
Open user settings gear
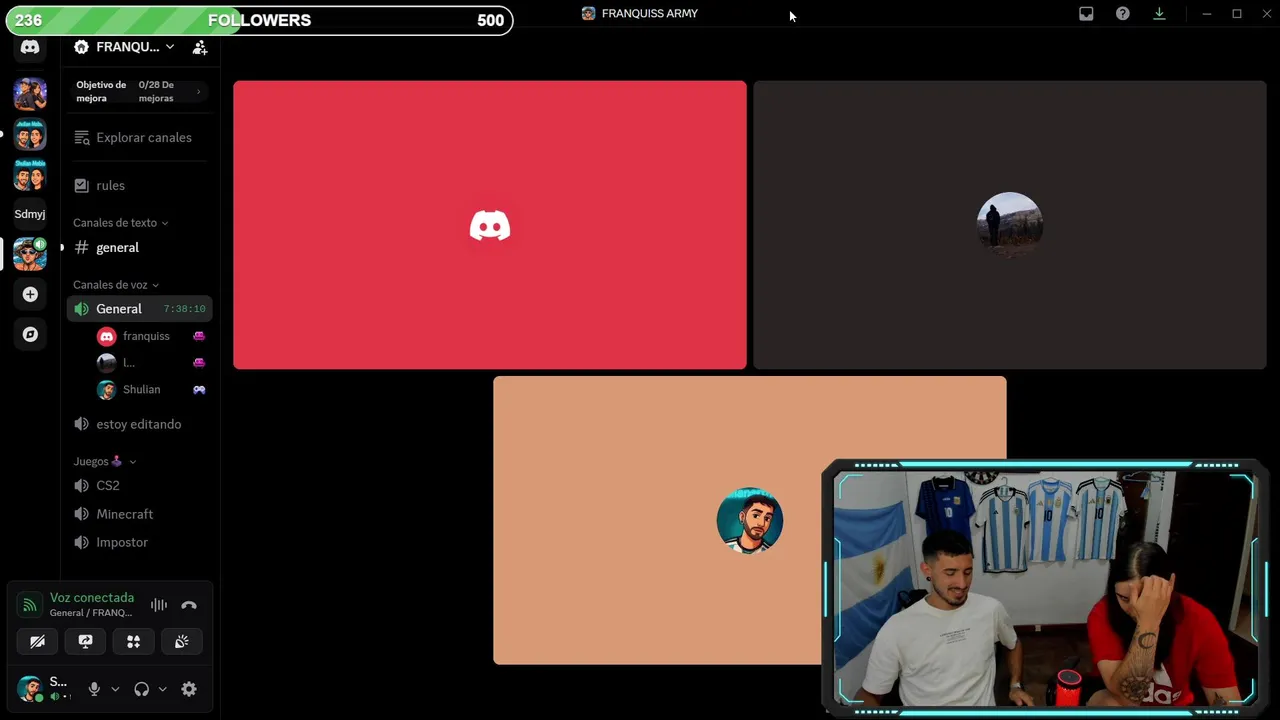[x=189, y=689]
